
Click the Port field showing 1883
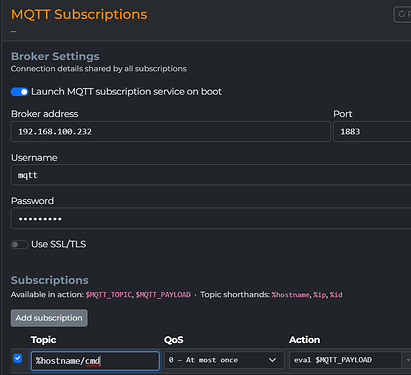point(372,132)
